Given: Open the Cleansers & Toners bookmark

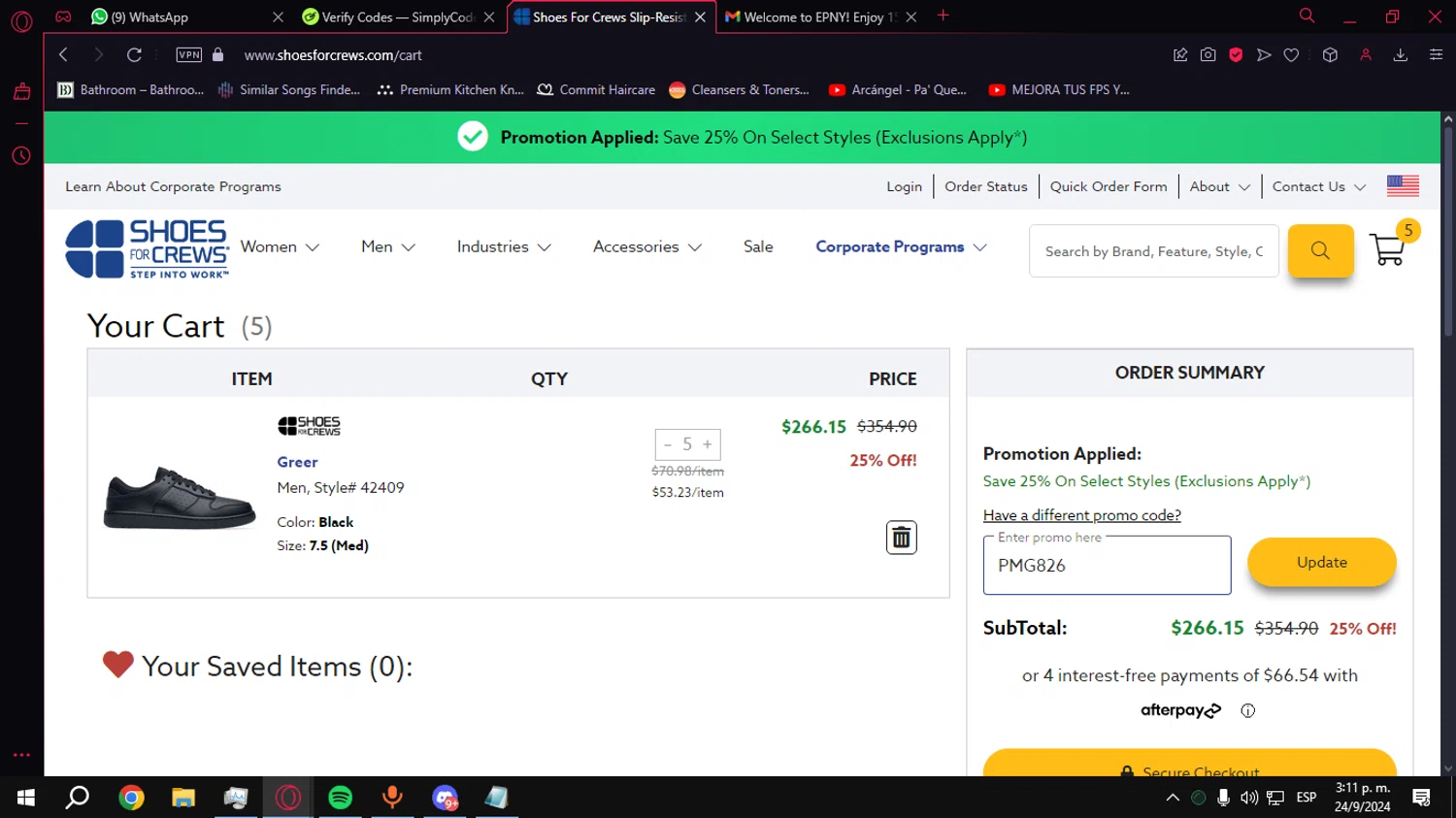Looking at the screenshot, I should (740, 89).
